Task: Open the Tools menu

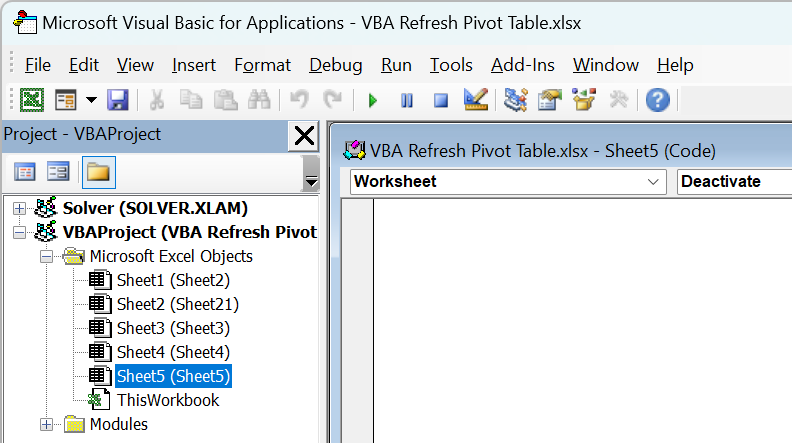Action: pos(451,65)
